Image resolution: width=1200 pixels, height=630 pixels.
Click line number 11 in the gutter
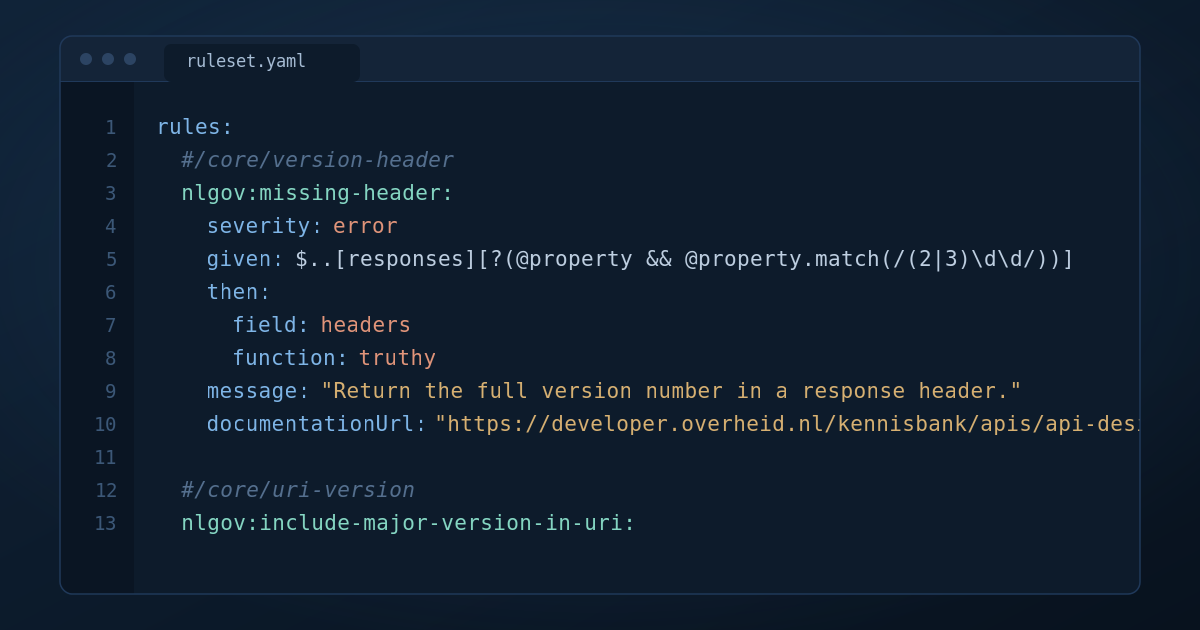(106, 457)
